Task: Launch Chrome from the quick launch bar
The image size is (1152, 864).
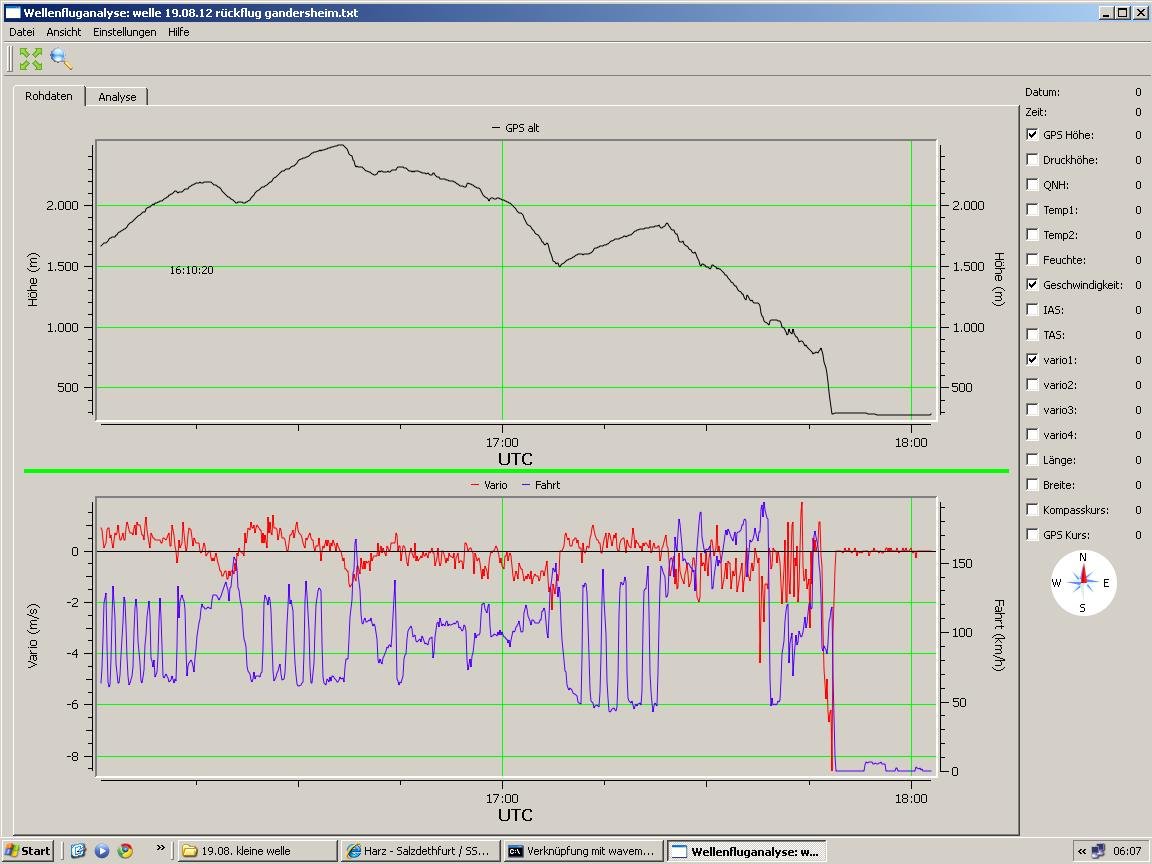Action: pos(125,851)
